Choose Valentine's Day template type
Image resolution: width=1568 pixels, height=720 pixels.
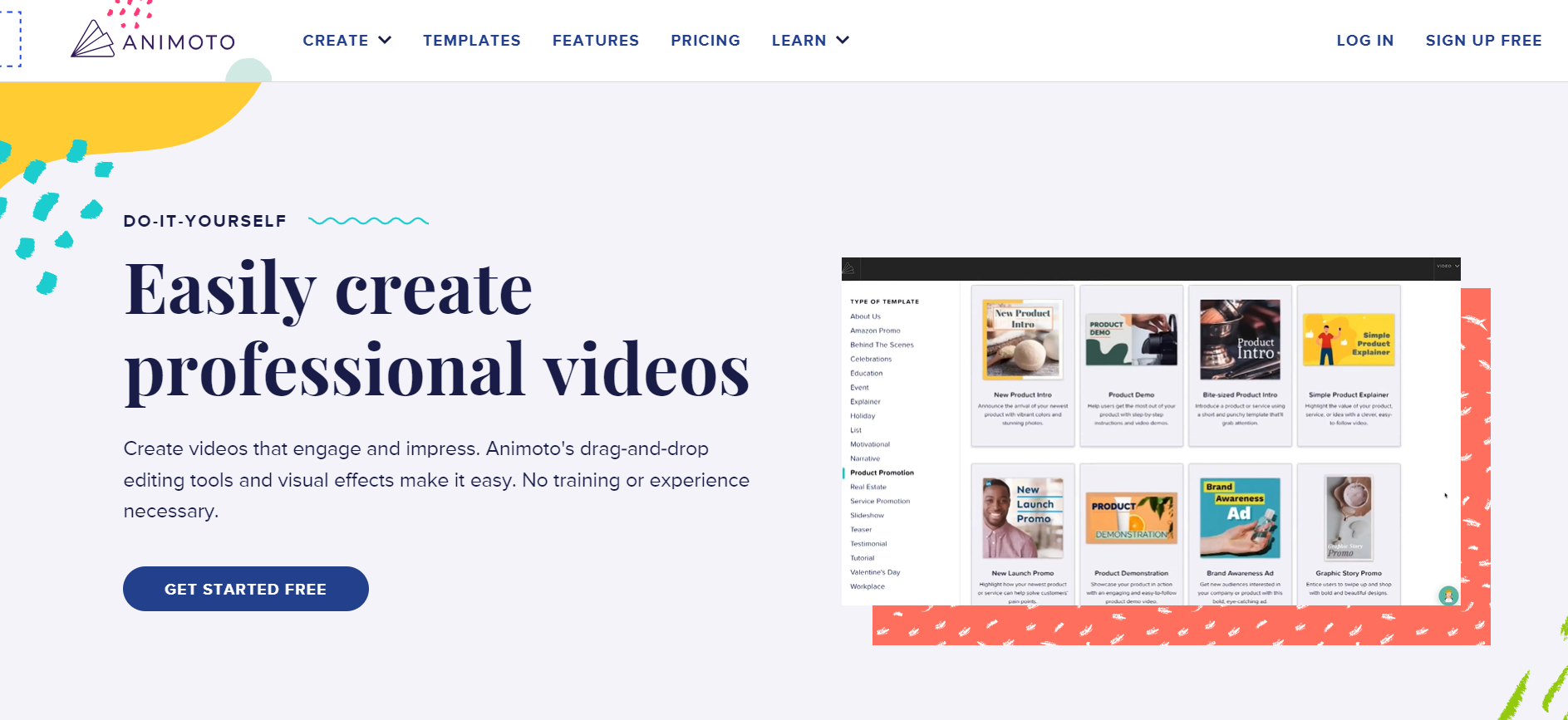click(x=875, y=572)
